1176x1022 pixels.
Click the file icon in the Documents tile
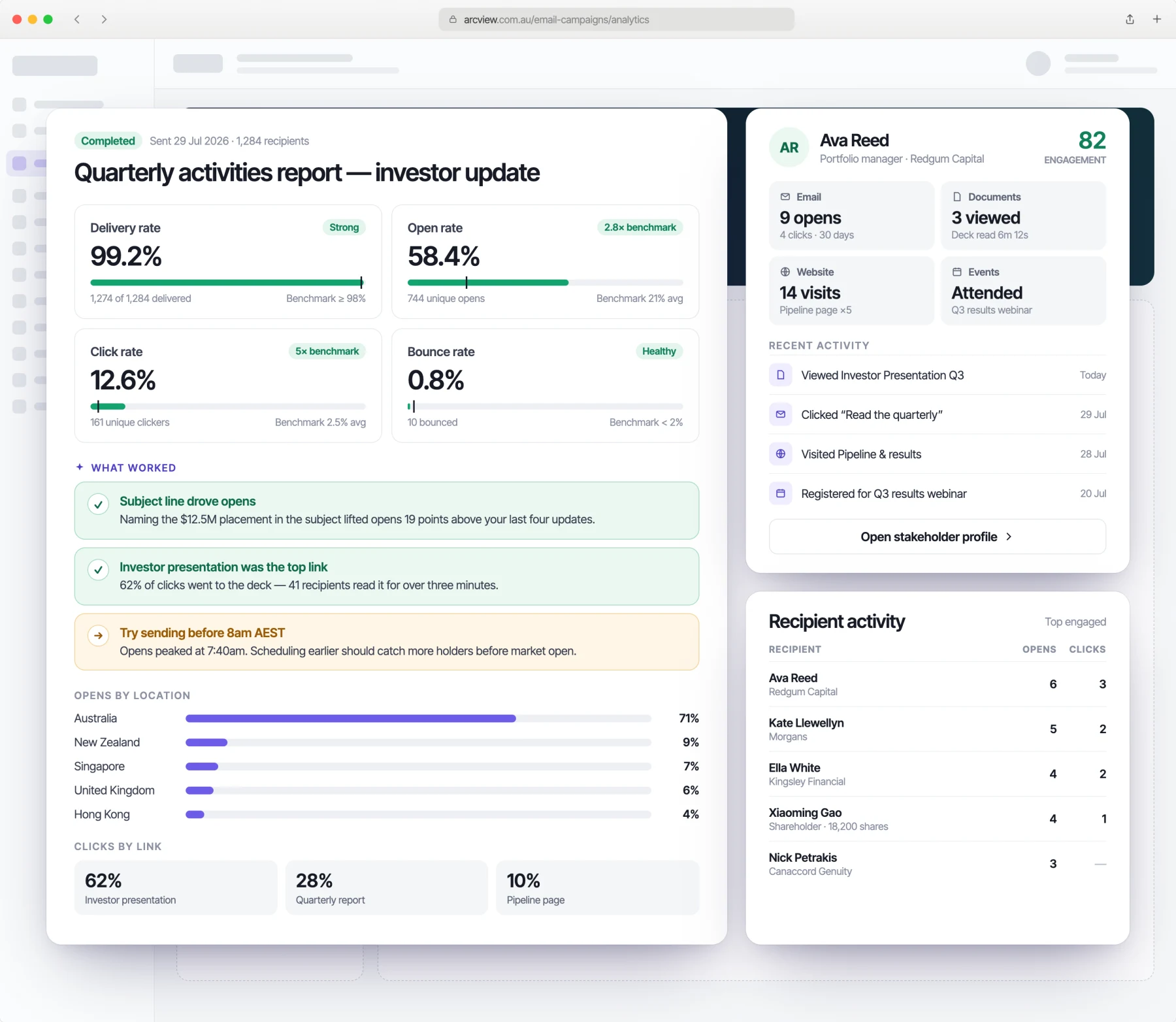(x=956, y=197)
